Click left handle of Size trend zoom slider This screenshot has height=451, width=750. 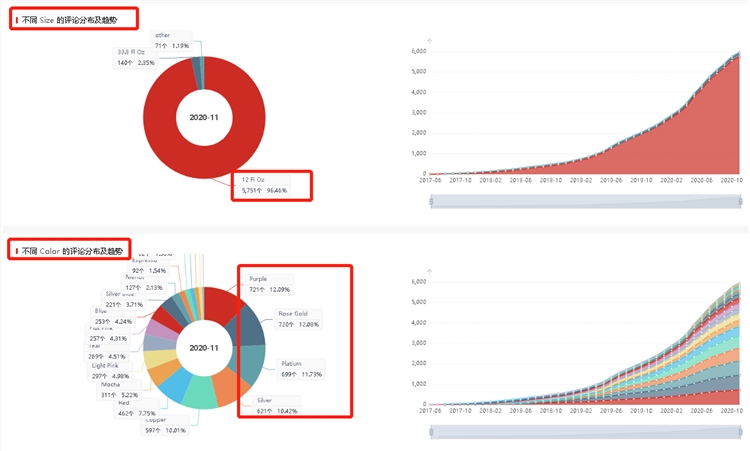point(431,201)
